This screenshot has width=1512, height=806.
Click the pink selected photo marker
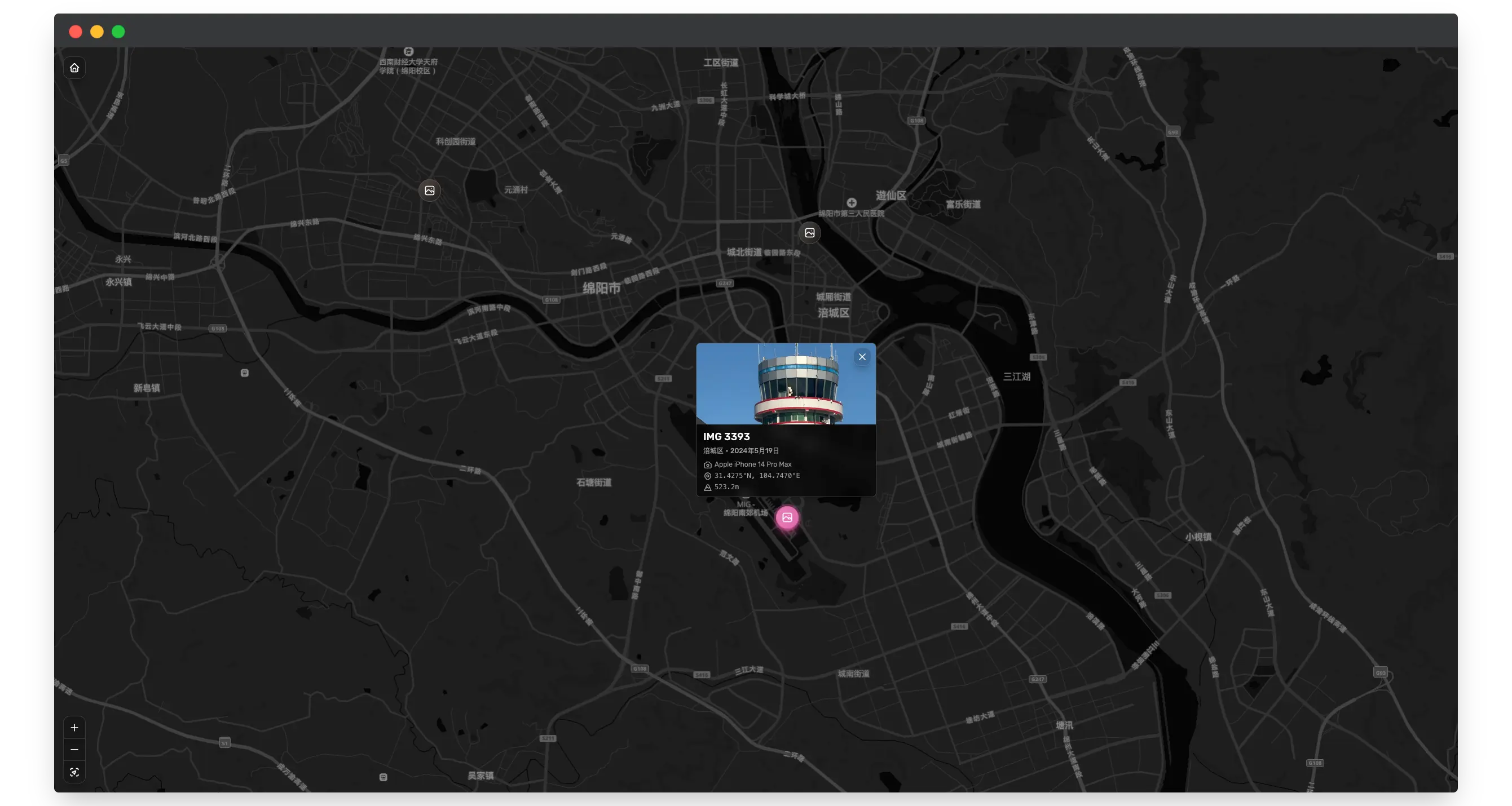point(787,517)
